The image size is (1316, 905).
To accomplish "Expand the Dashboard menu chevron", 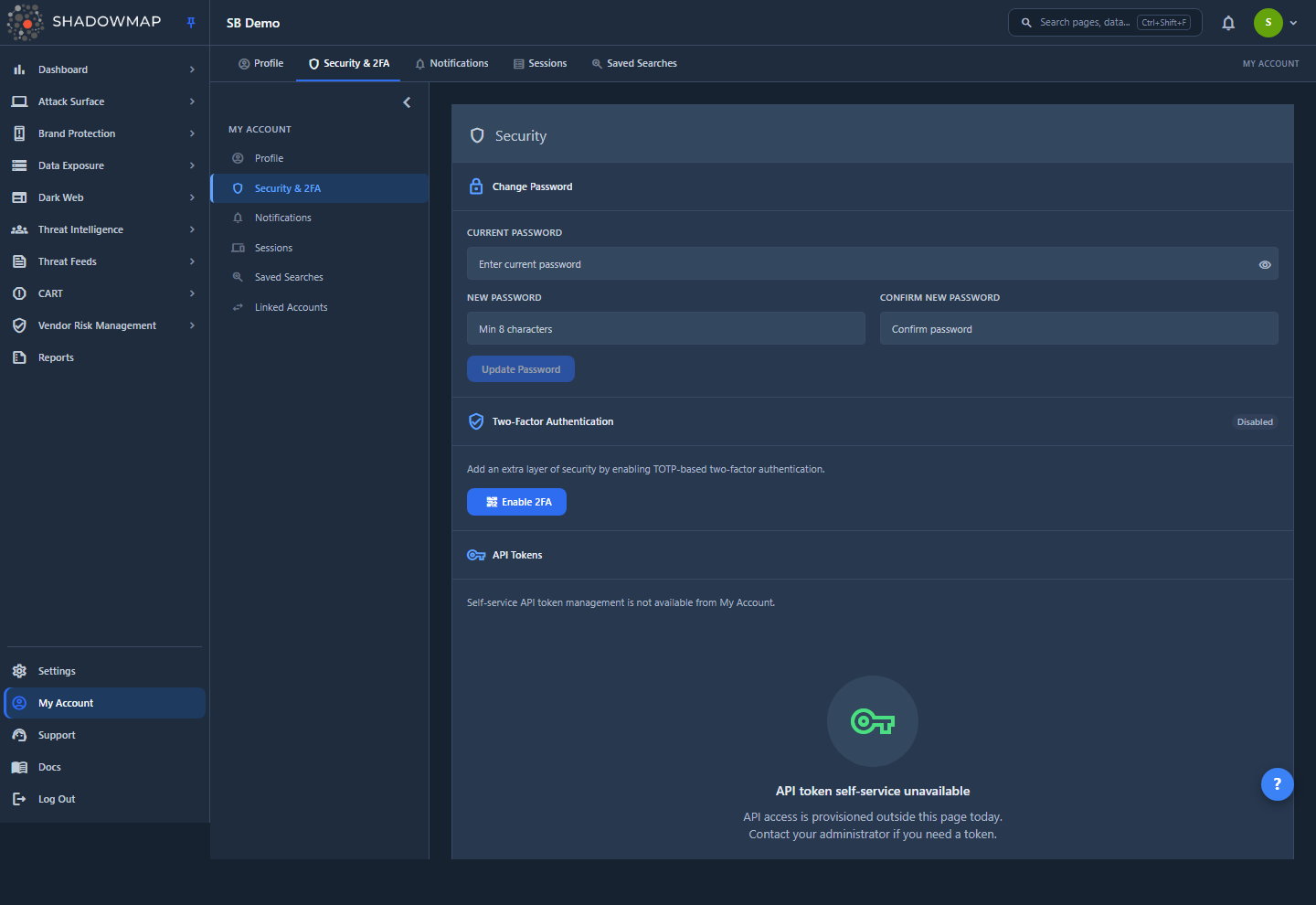I will tap(192, 69).
